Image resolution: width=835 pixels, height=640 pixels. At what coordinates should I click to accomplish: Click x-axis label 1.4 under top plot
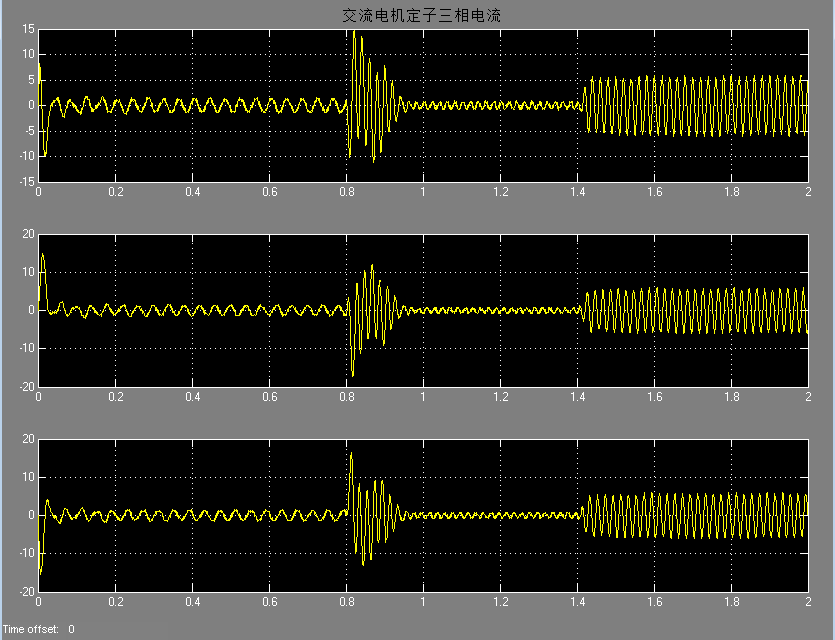point(578,192)
